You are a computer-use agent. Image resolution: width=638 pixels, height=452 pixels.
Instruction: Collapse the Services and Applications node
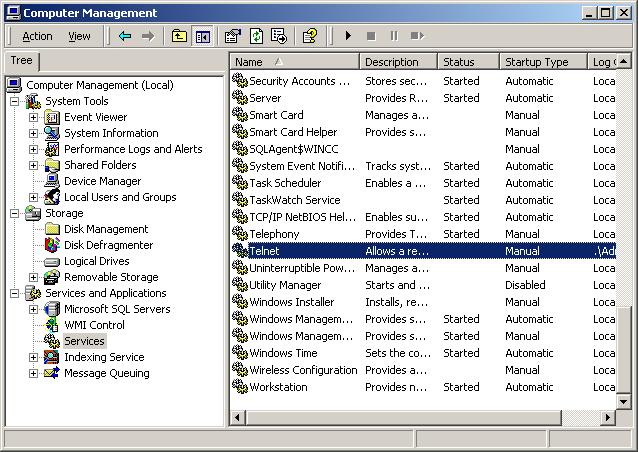[15, 293]
